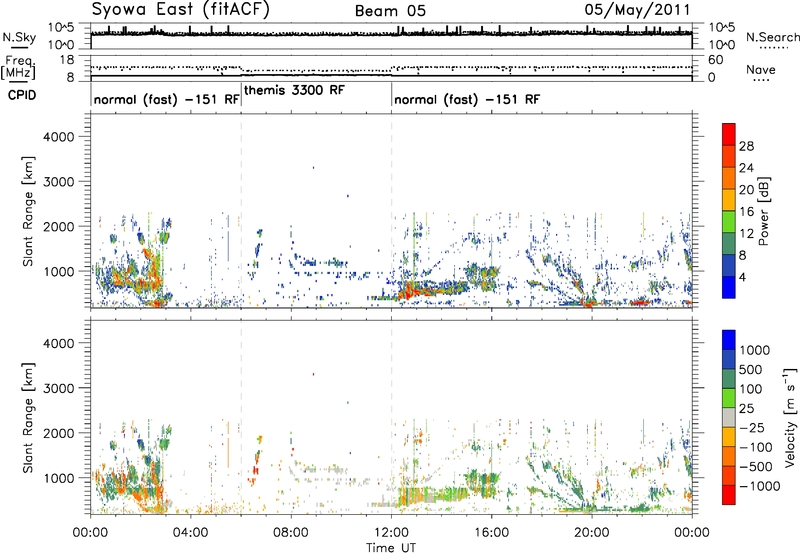
Task: Click the '-25' label on Velocity color bar
Action: [751, 428]
